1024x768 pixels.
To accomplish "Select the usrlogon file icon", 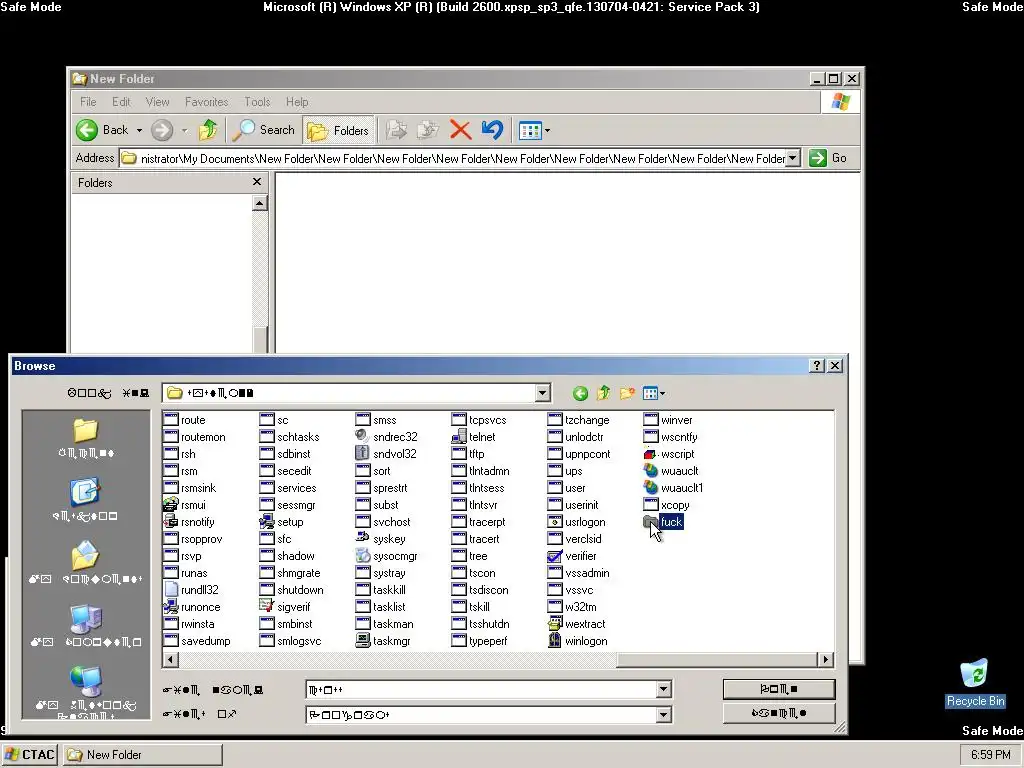I will pos(555,521).
